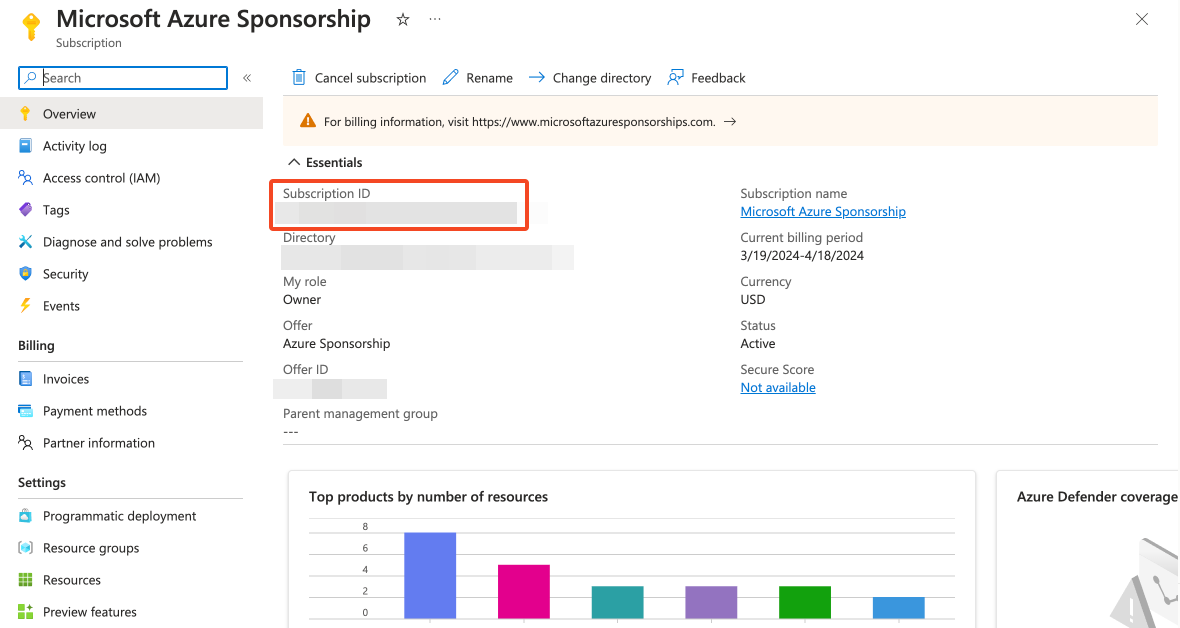Click the Partner information icon
The width and height of the screenshot is (1180, 628).
pyautogui.click(x=26, y=443)
